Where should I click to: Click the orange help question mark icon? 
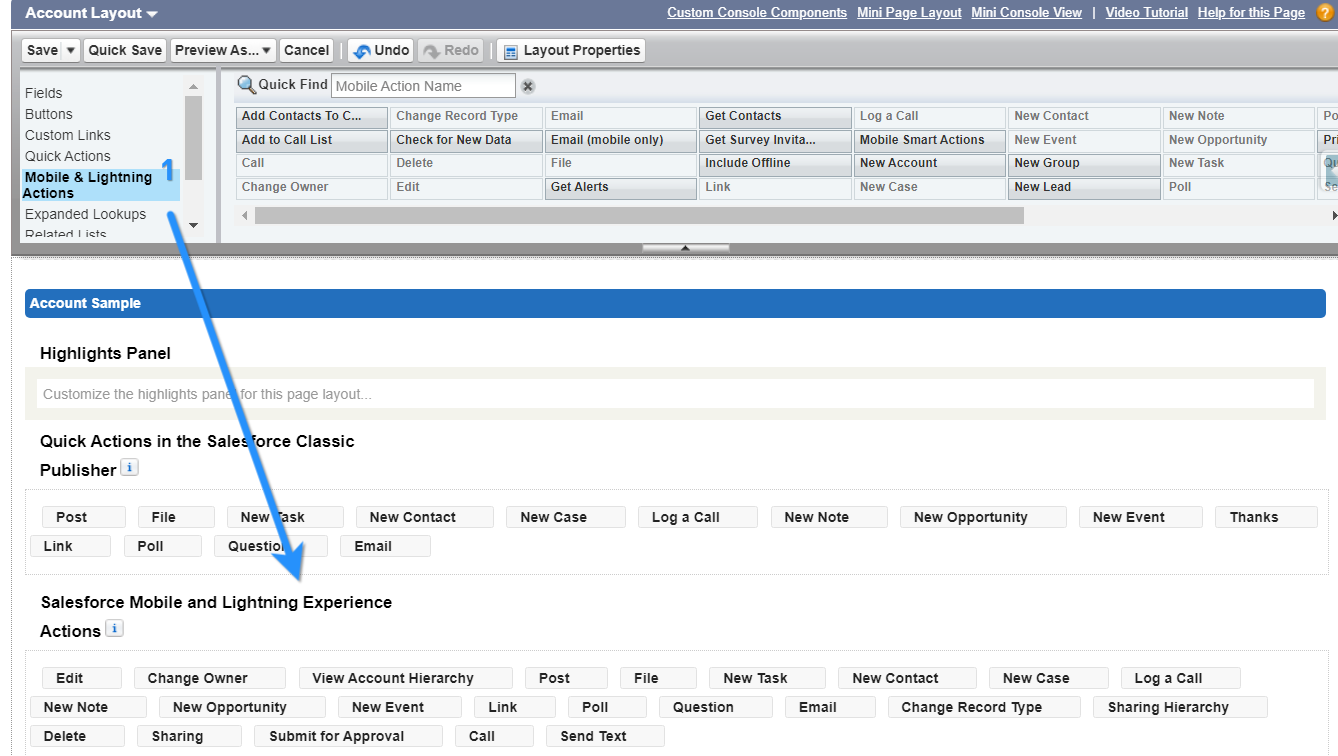tap(1325, 13)
